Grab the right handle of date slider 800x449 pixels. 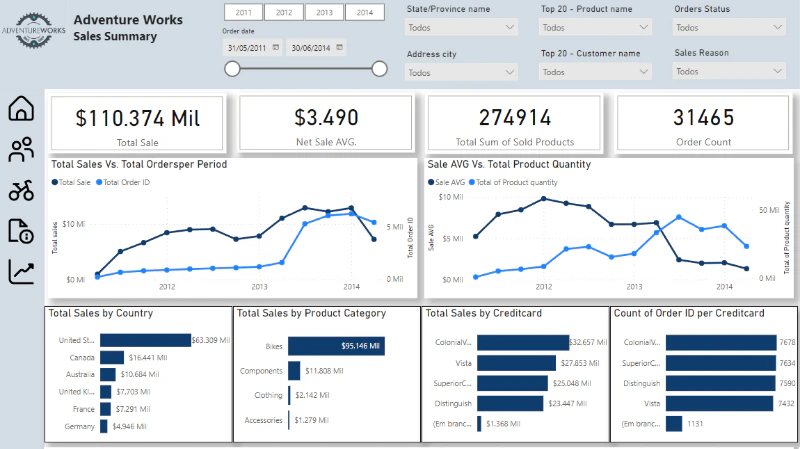379,69
